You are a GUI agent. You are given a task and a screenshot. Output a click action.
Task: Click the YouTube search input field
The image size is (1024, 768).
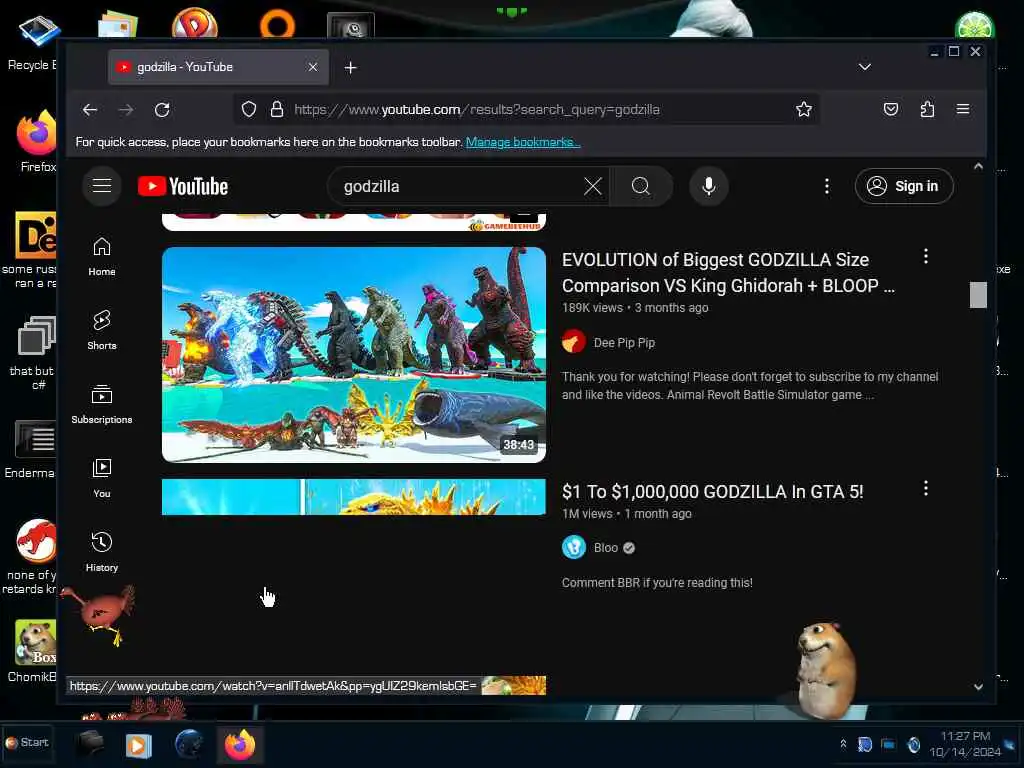(460, 187)
